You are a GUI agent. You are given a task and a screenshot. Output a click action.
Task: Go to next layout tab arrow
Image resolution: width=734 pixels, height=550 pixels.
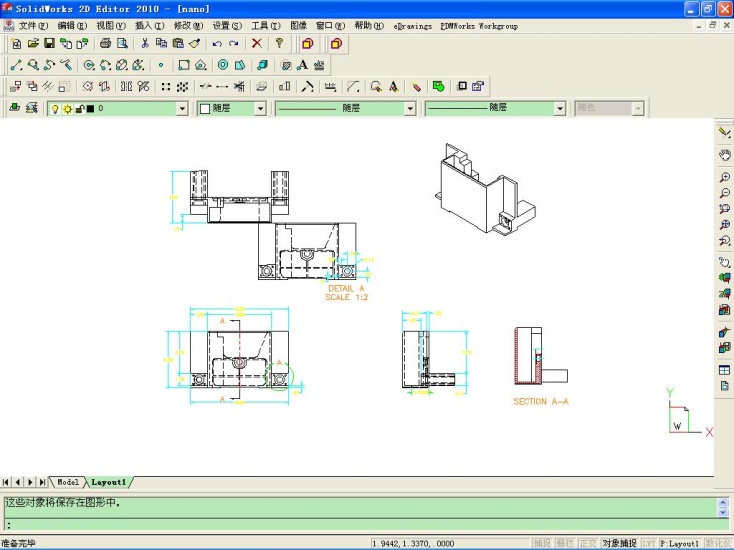pyautogui.click(x=30, y=482)
